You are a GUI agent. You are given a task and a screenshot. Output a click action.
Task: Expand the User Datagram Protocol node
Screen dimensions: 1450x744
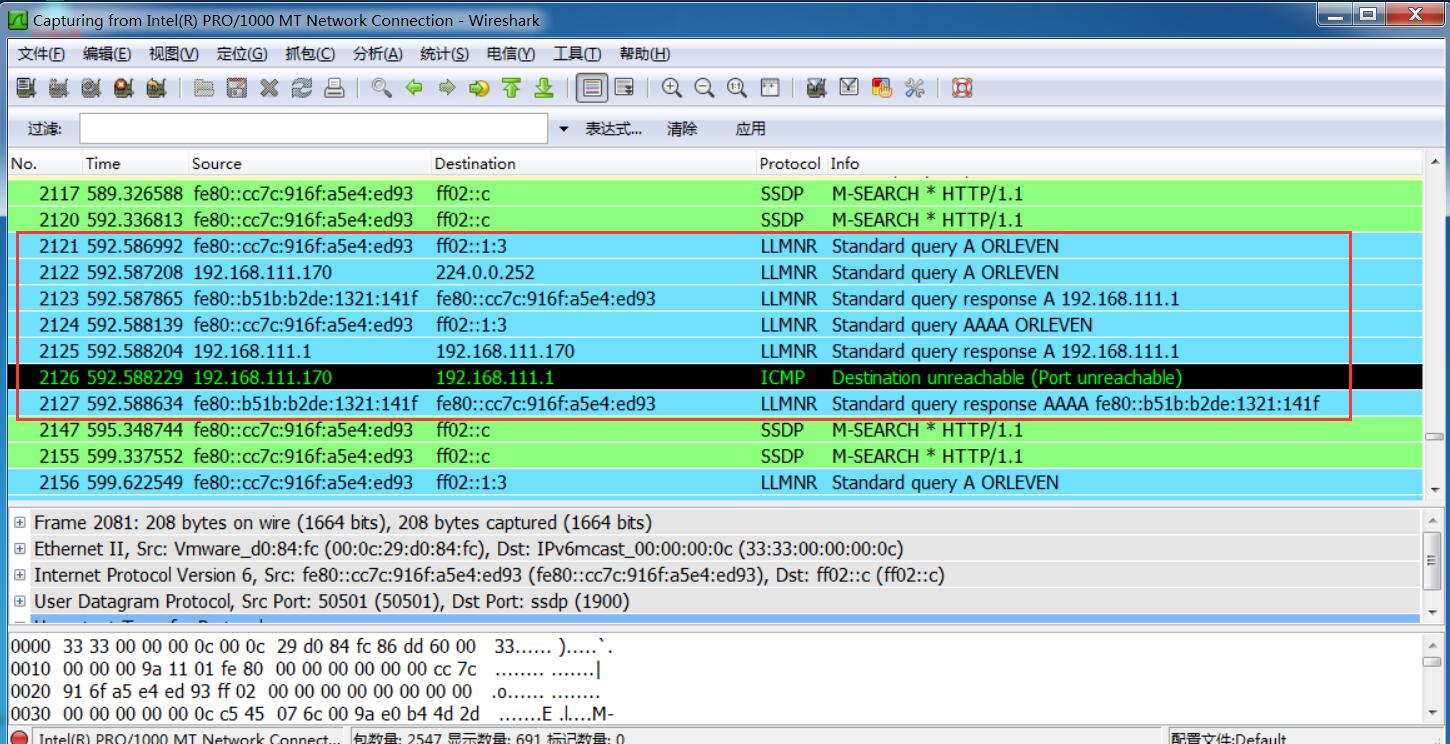click(19, 602)
